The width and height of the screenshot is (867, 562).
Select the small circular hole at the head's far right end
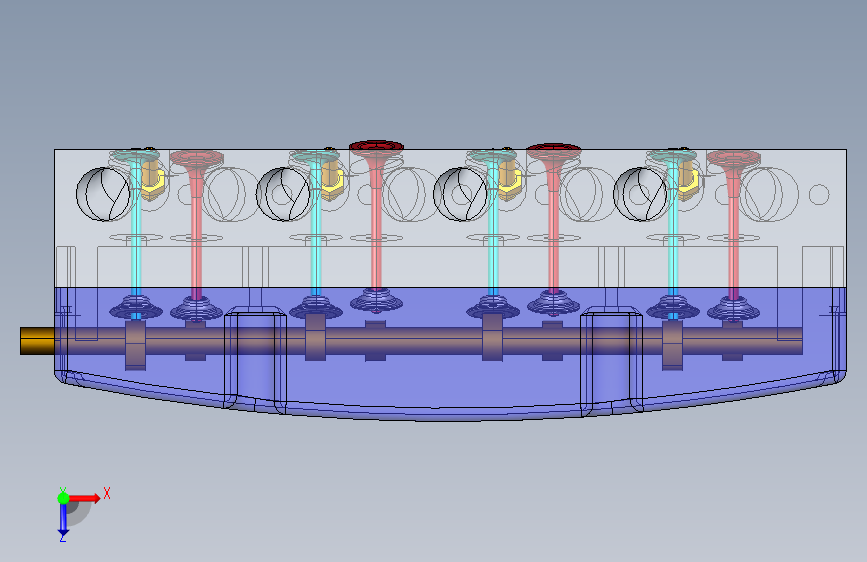coord(819,195)
